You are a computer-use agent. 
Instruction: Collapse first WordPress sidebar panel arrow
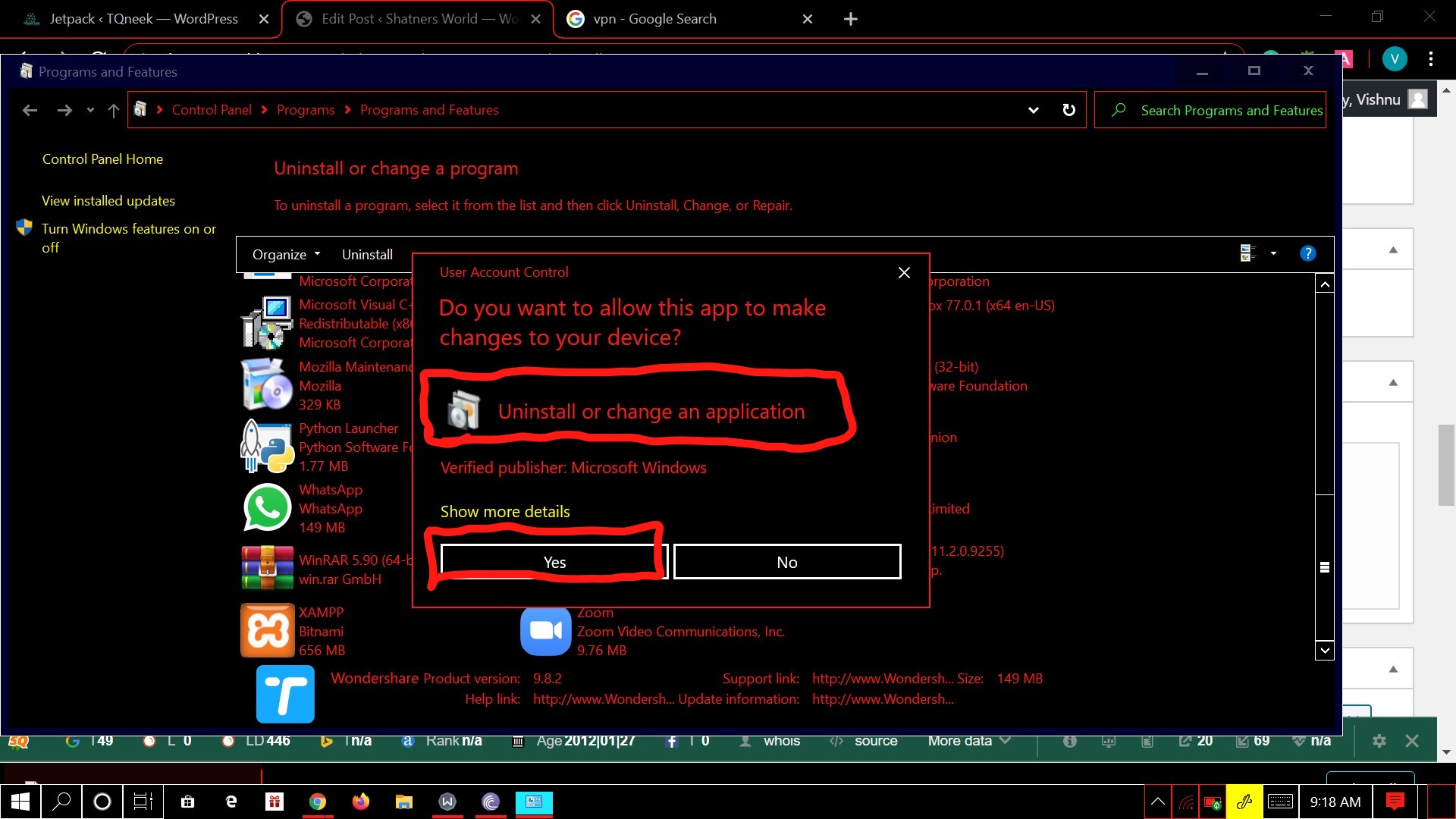pos(1393,250)
